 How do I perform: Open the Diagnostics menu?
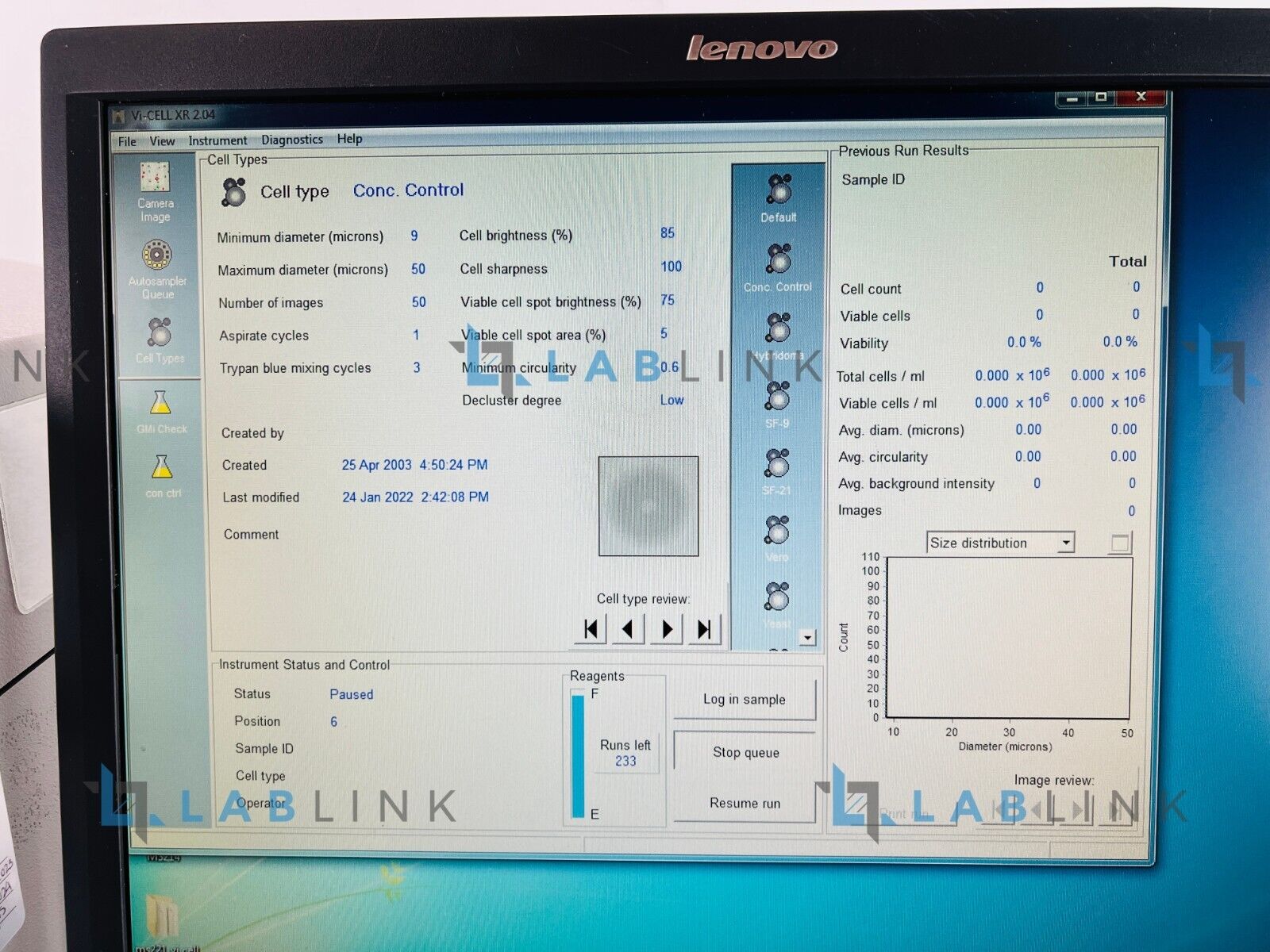291,140
